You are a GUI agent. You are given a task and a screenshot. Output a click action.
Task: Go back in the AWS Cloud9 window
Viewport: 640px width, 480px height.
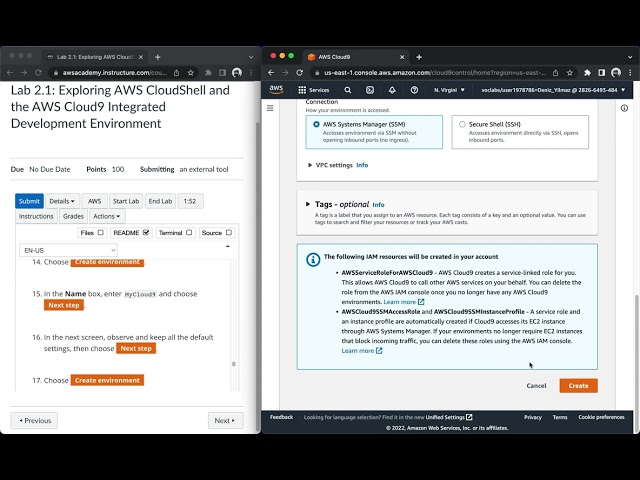tap(271, 73)
